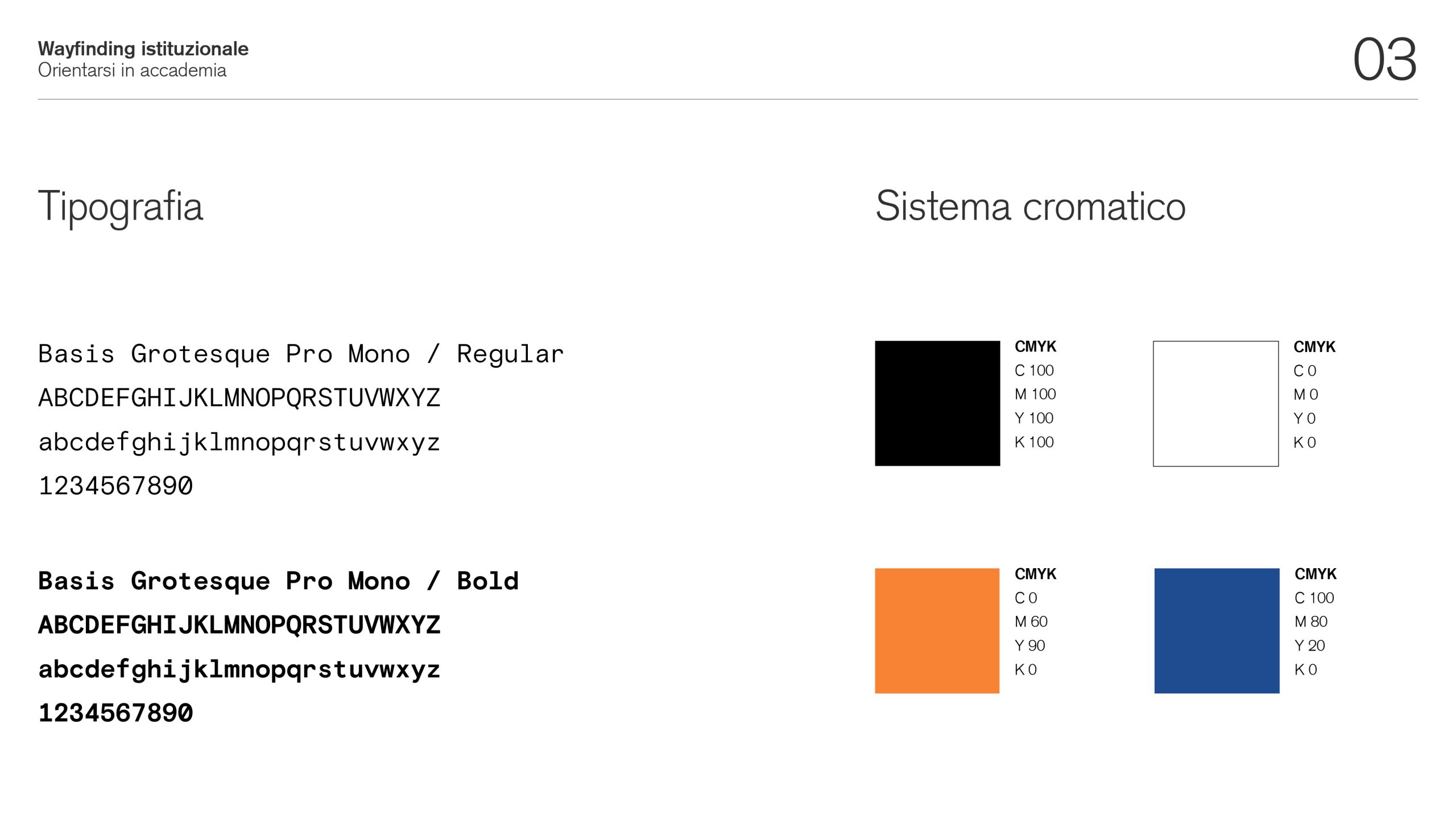Click the K 100 value of black

pyautogui.click(x=1034, y=442)
